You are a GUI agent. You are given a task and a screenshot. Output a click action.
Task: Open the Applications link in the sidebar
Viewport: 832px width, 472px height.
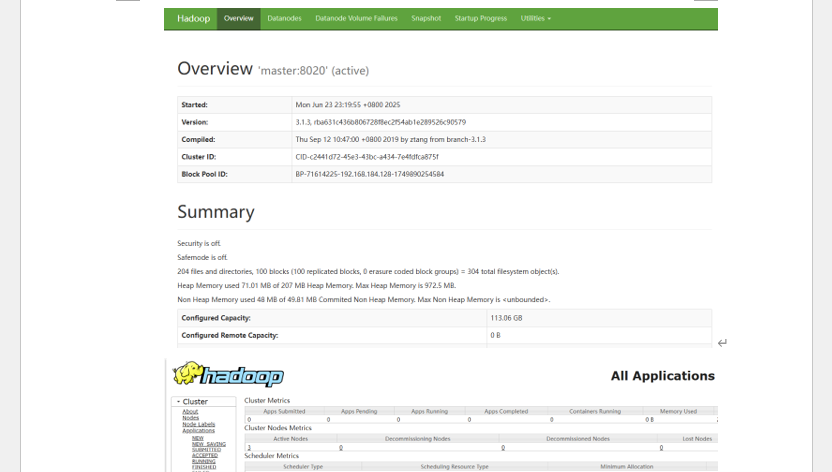199,430
